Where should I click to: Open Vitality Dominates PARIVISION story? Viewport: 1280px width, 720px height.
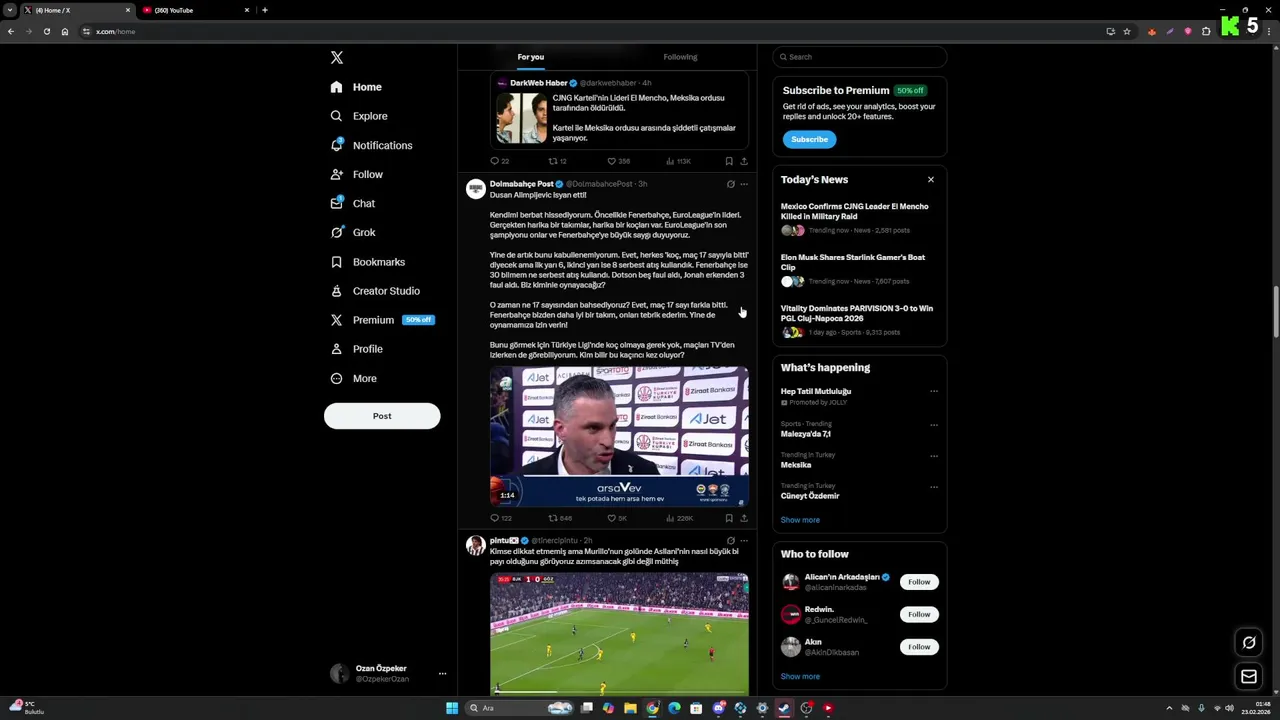pos(859,322)
